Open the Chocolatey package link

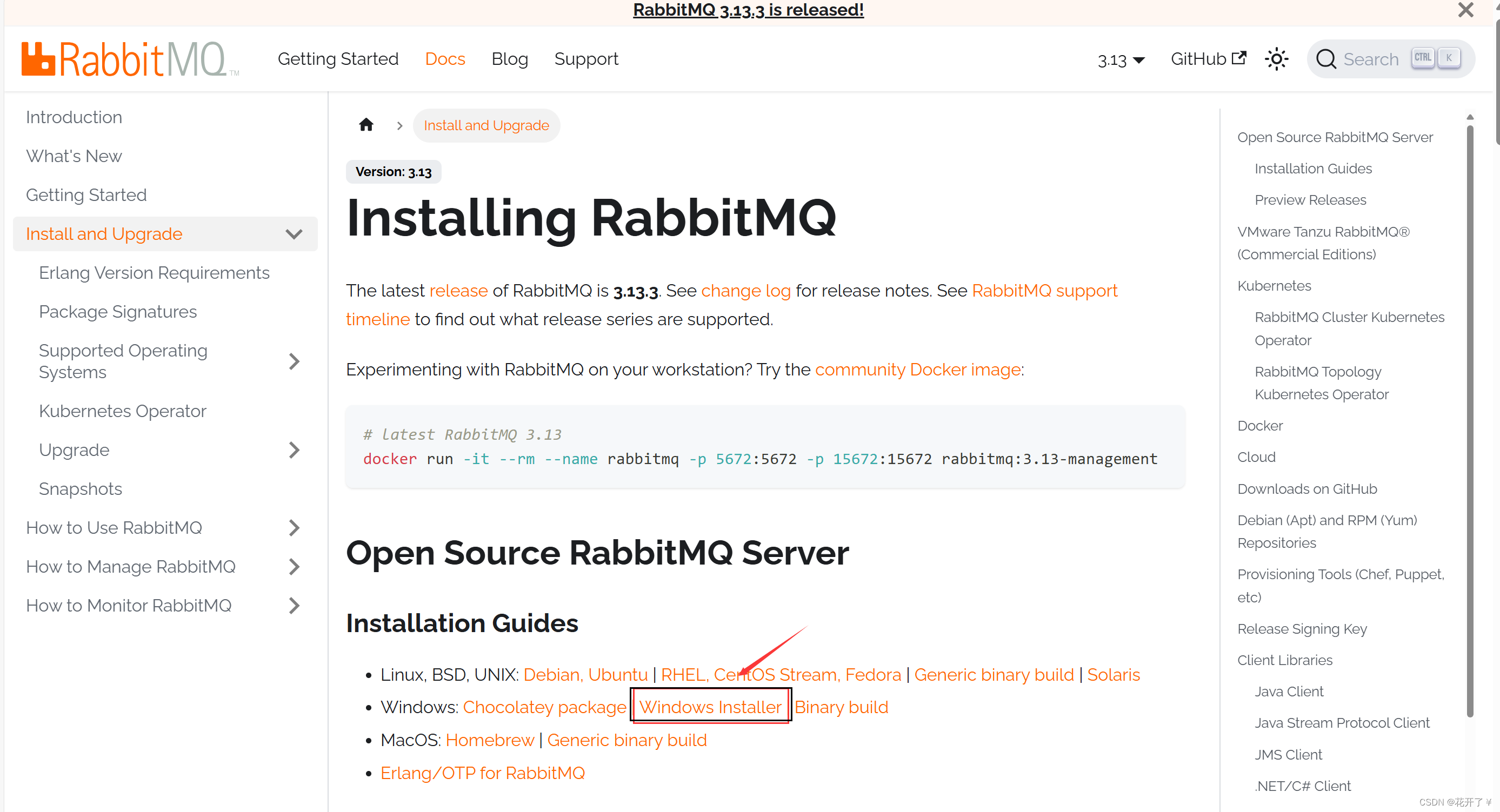[544, 707]
